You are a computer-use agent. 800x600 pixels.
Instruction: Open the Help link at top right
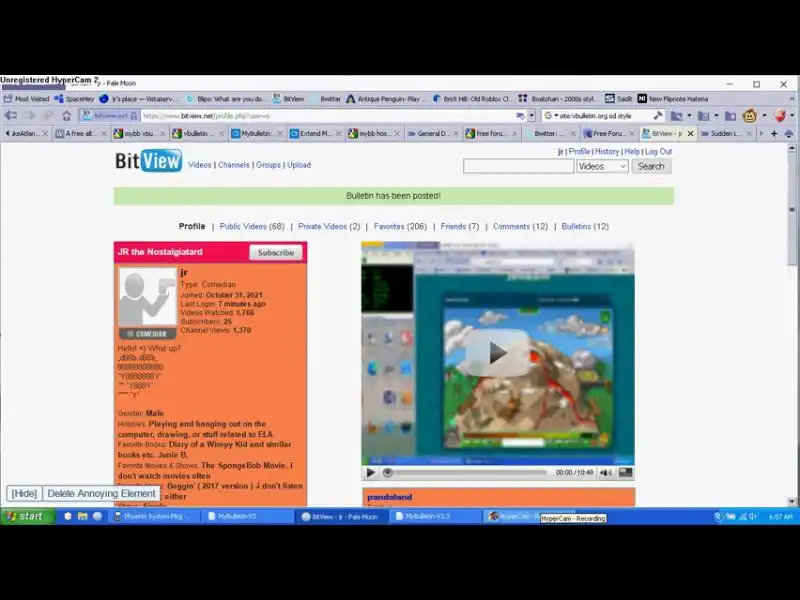pyautogui.click(x=632, y=152)
